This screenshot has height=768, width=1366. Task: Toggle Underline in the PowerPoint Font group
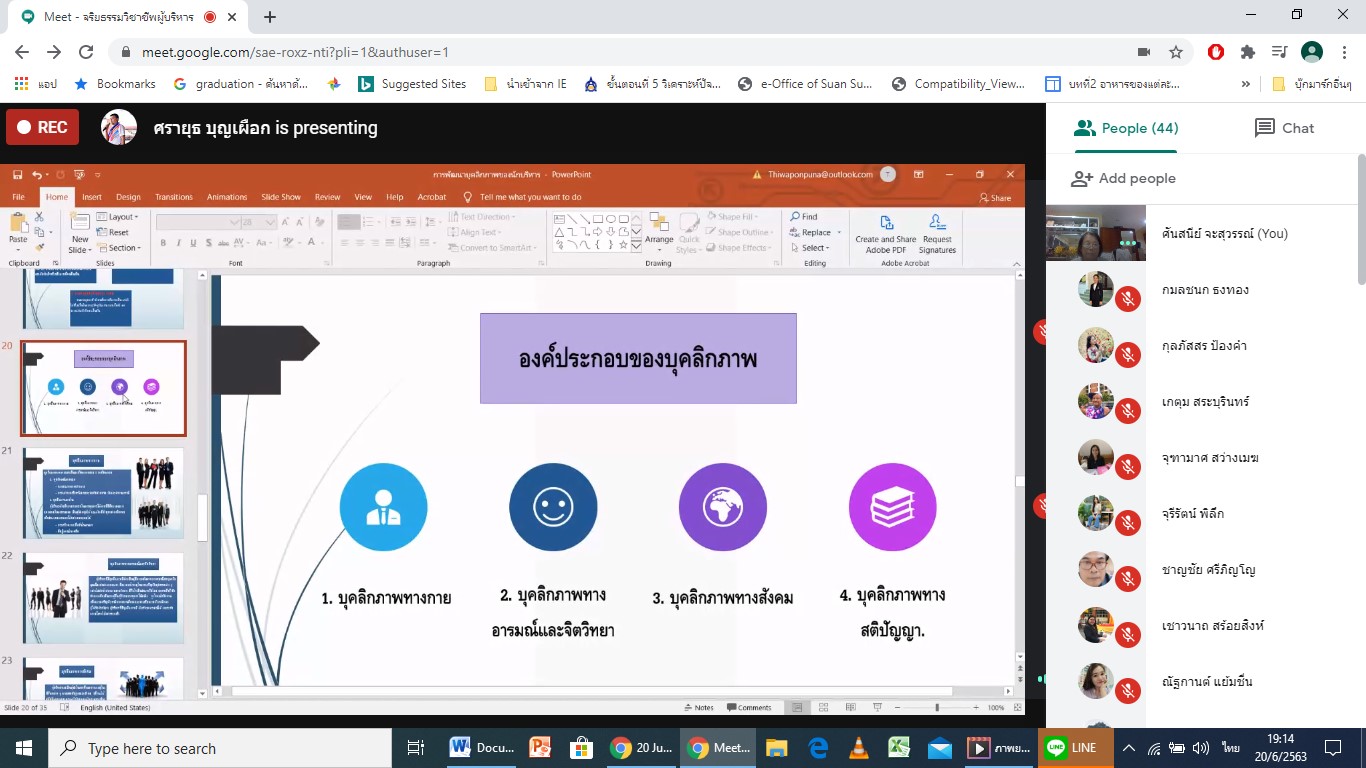191,242
